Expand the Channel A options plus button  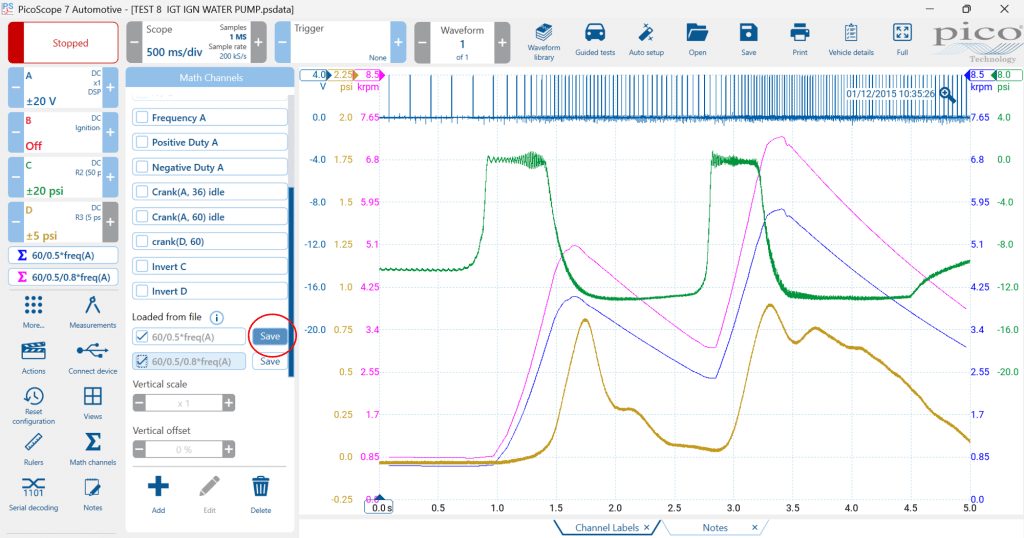(x=110, y=87)
